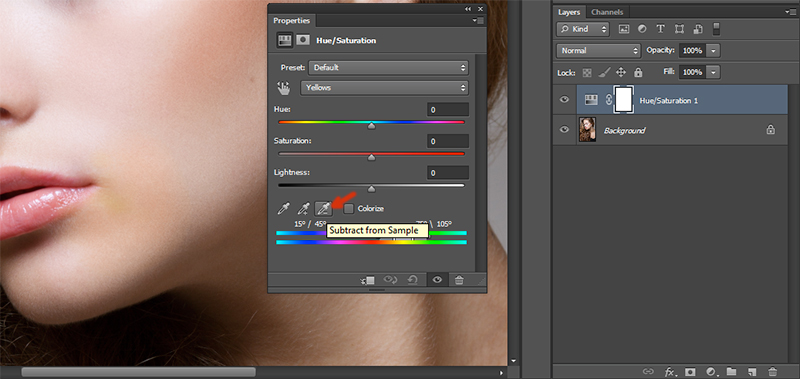Image resolution: width=800 pixels, height=379 pixels.
Task: Clip adjustment to layer below in Properties
Action: pyautogui.click(x=368, y=280)
